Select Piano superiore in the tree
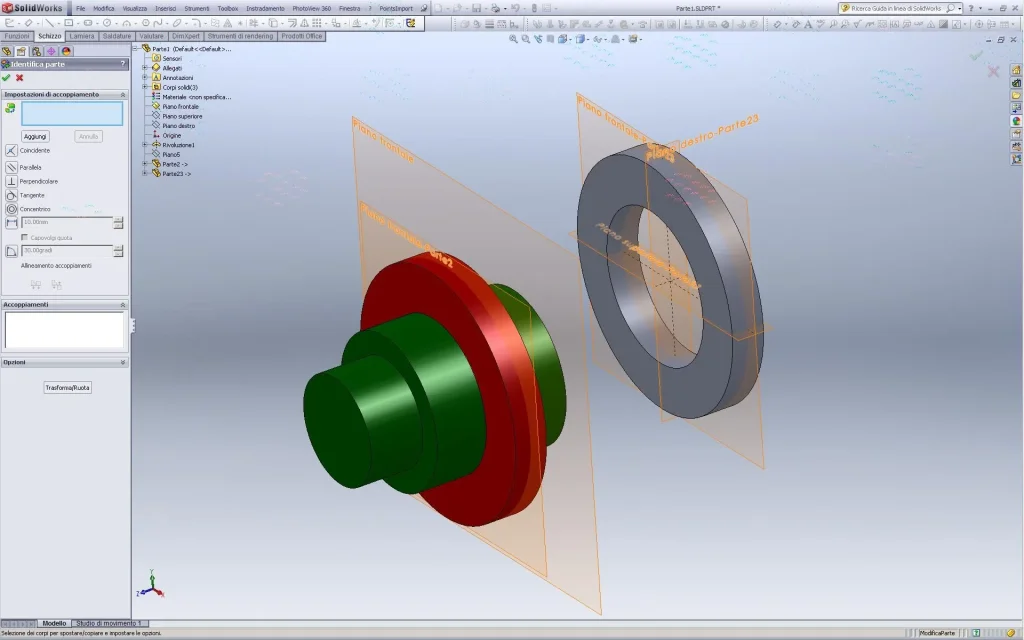 tap(182, 116)
